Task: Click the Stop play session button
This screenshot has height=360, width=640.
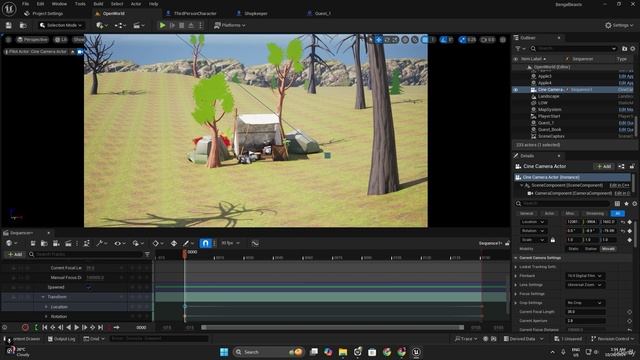Action: pos(182,25)
